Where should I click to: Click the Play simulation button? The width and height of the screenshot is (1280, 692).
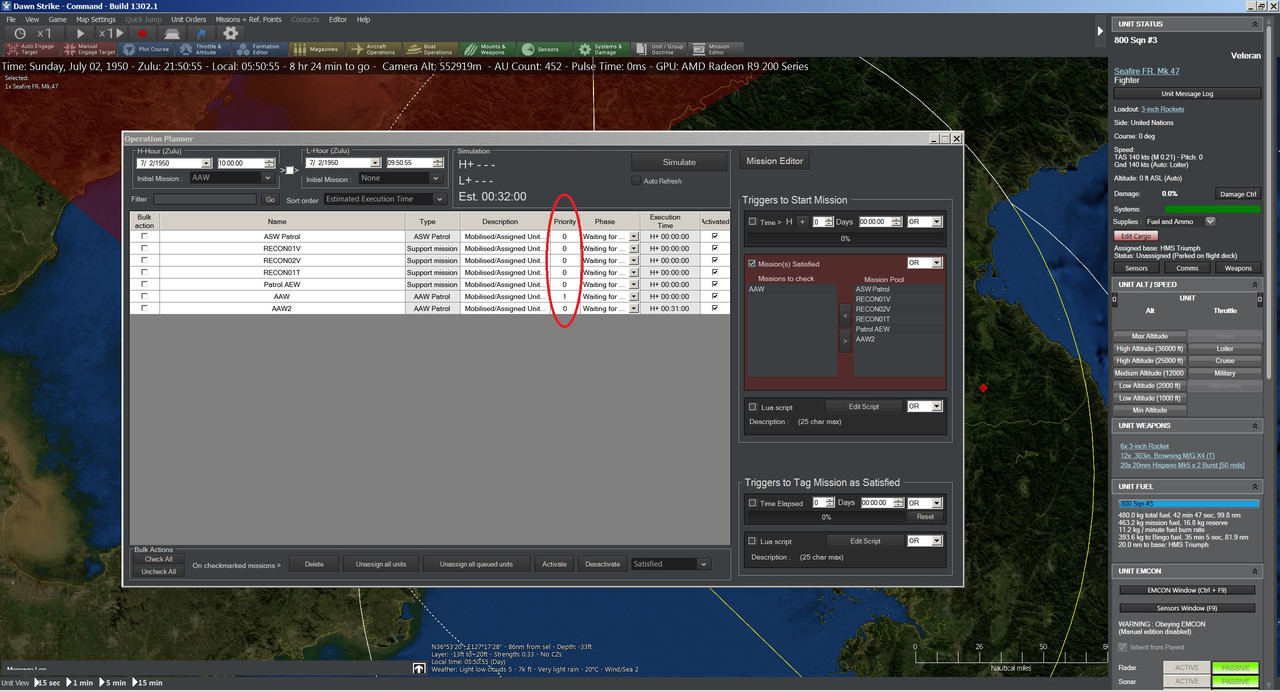tap(81, 33)
